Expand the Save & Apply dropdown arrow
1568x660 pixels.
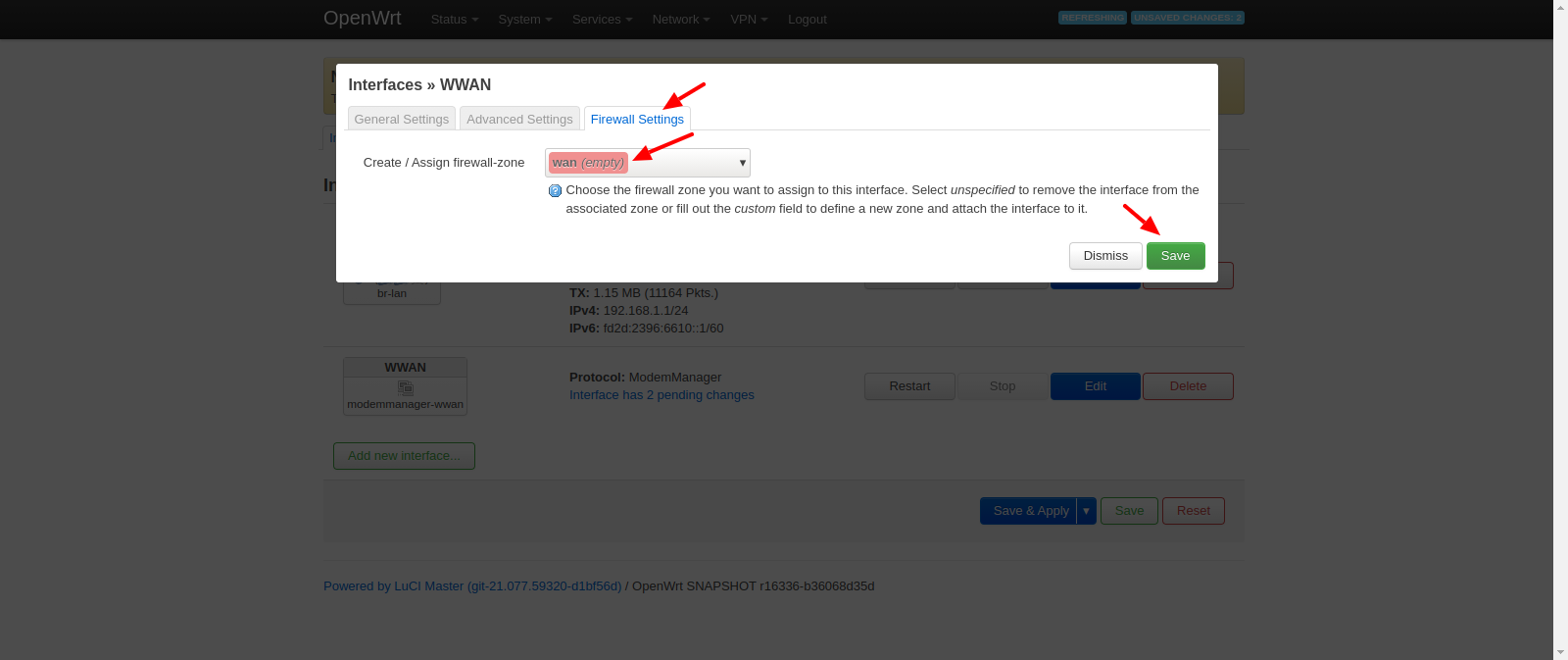(1086, 511)
